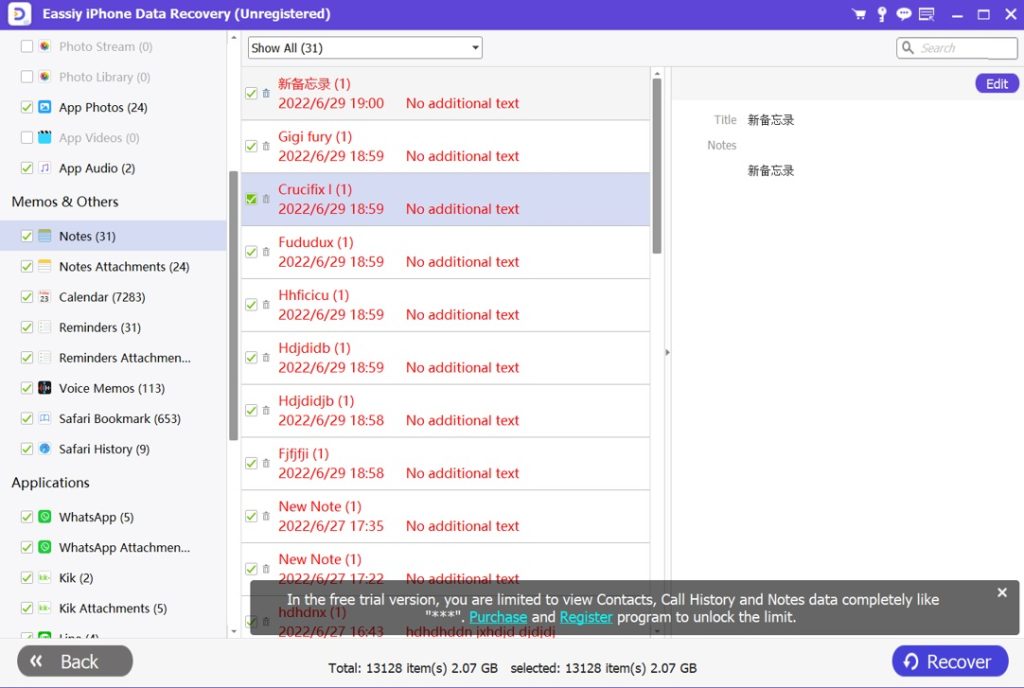Click the trash icon beside Gigi fury note
This screenshot has width=1024, height=688.
point(266,146)
